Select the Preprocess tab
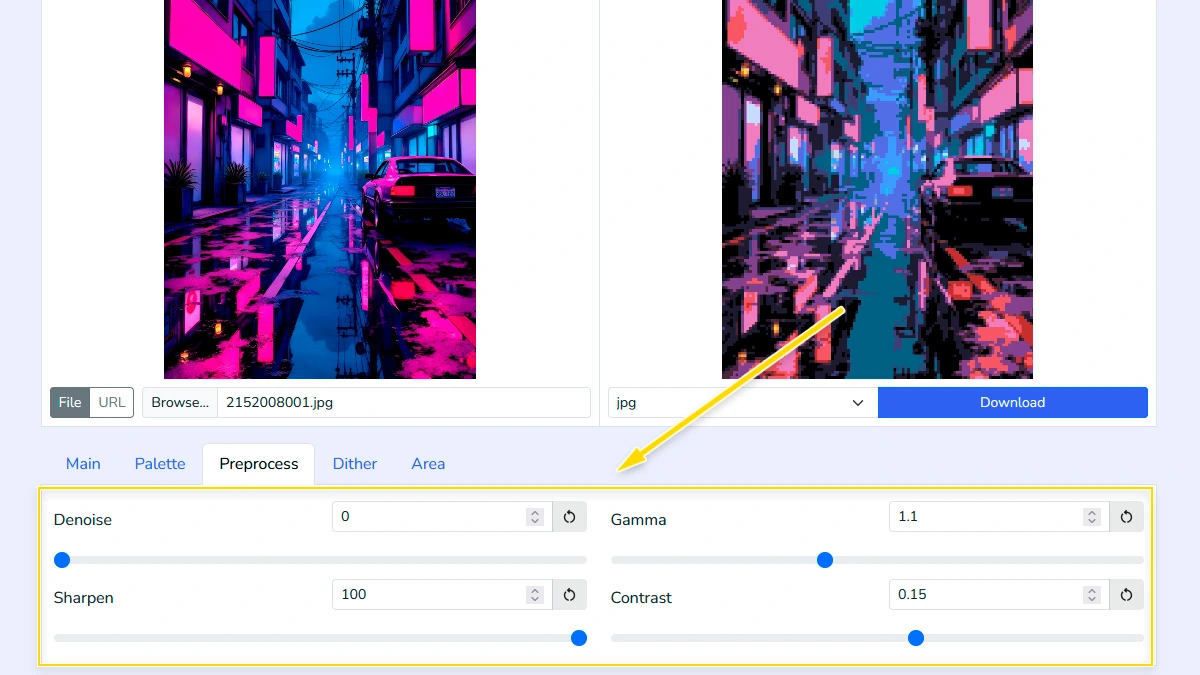1200x675 pixels. [258, 463]
